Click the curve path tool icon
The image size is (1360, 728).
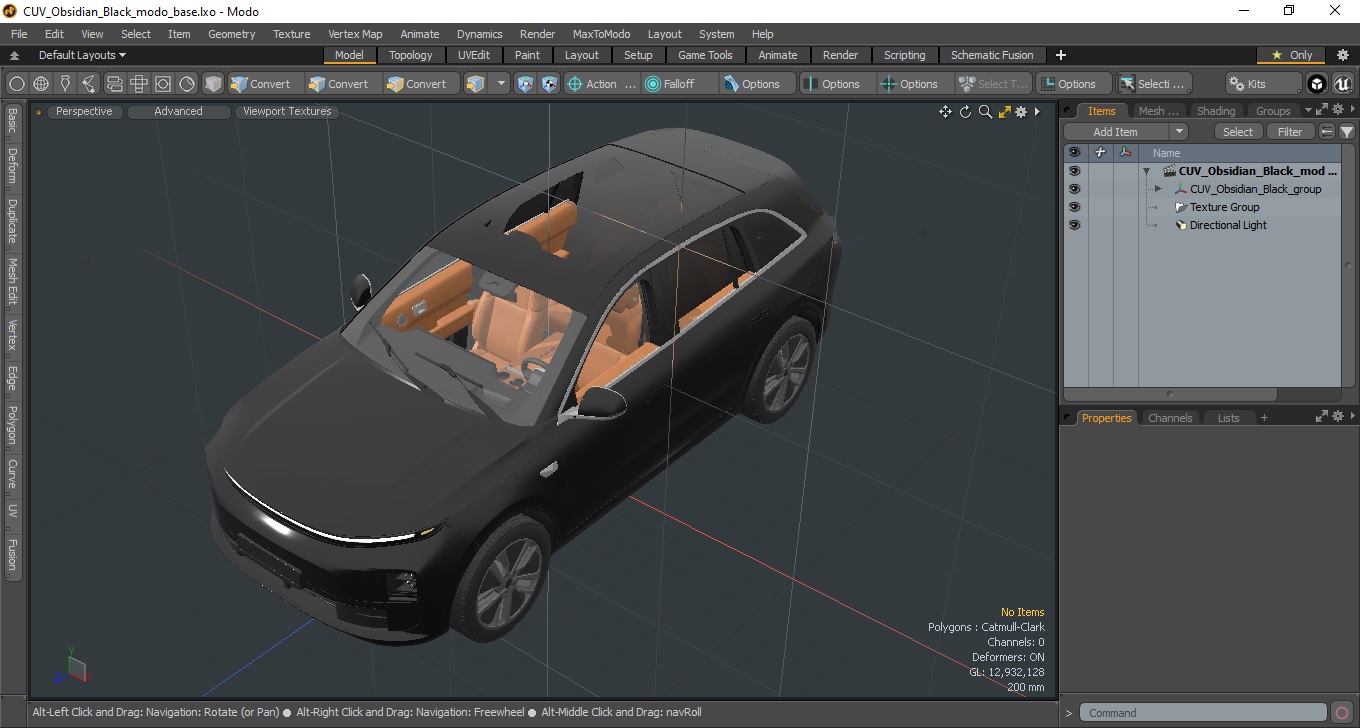89,84
